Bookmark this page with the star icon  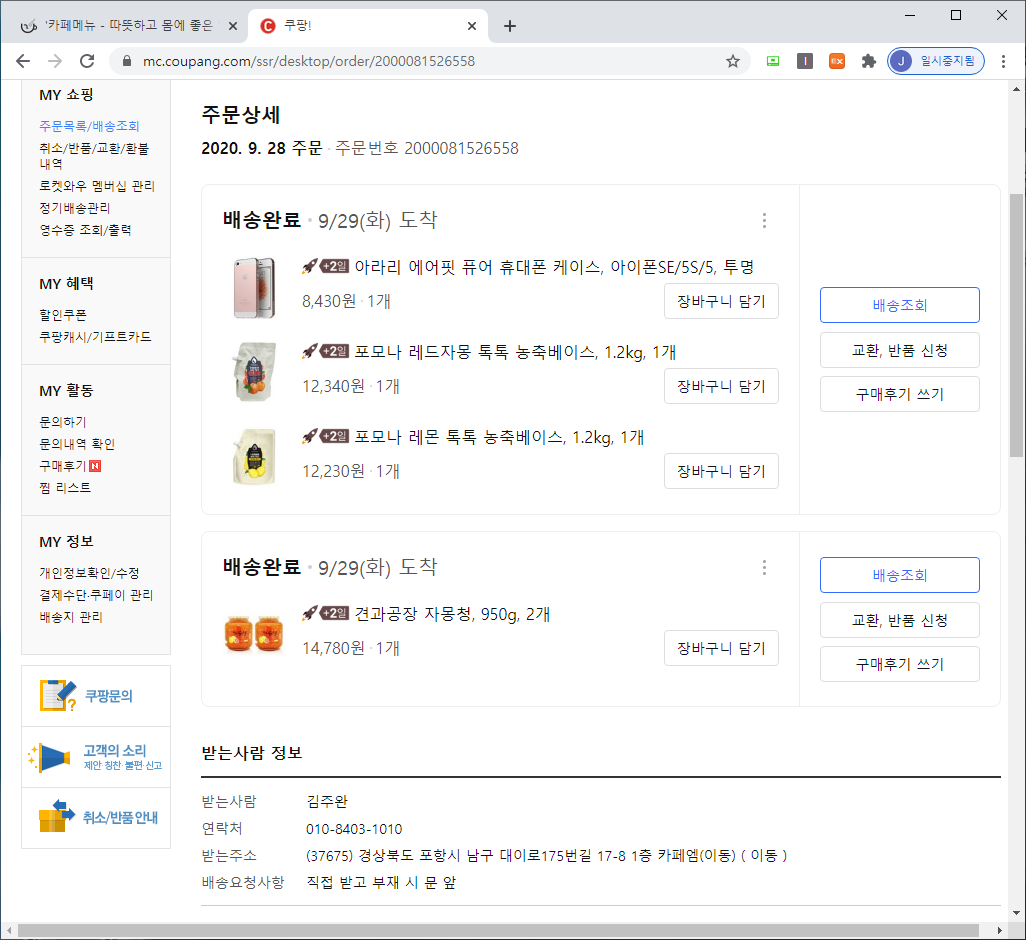pos(733,61)
